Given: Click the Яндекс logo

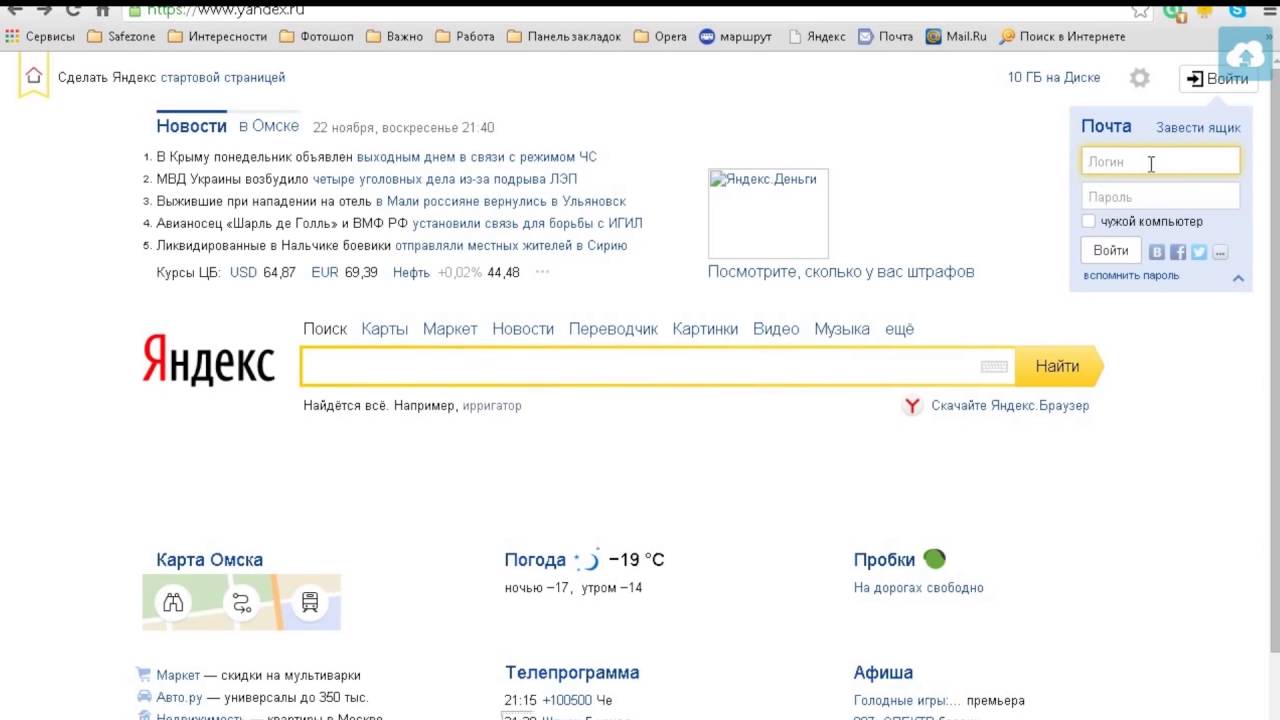Looking at the screenshot, I should [x=208, y=360].
